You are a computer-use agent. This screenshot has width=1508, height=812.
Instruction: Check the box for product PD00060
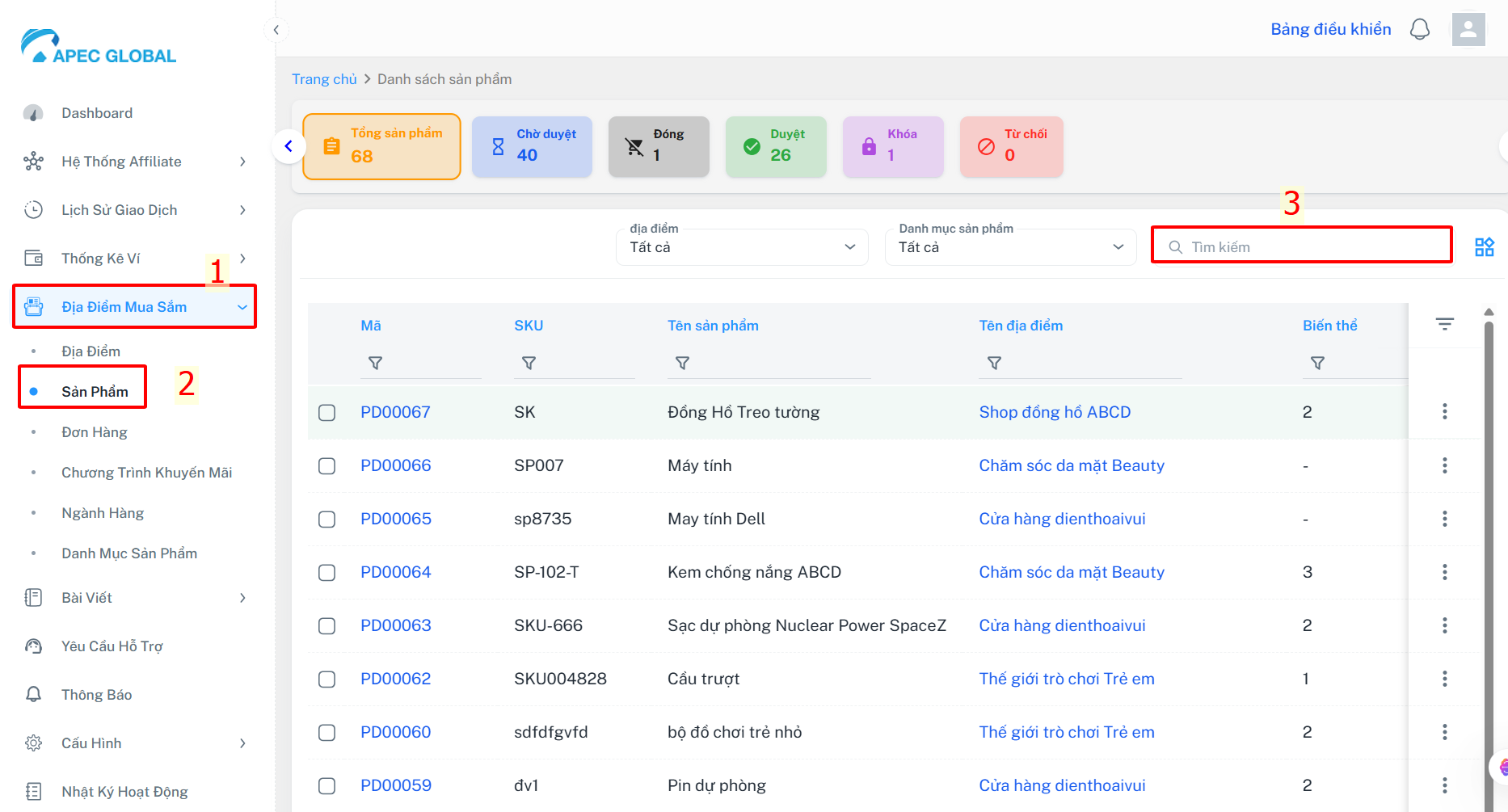point(327,733)
